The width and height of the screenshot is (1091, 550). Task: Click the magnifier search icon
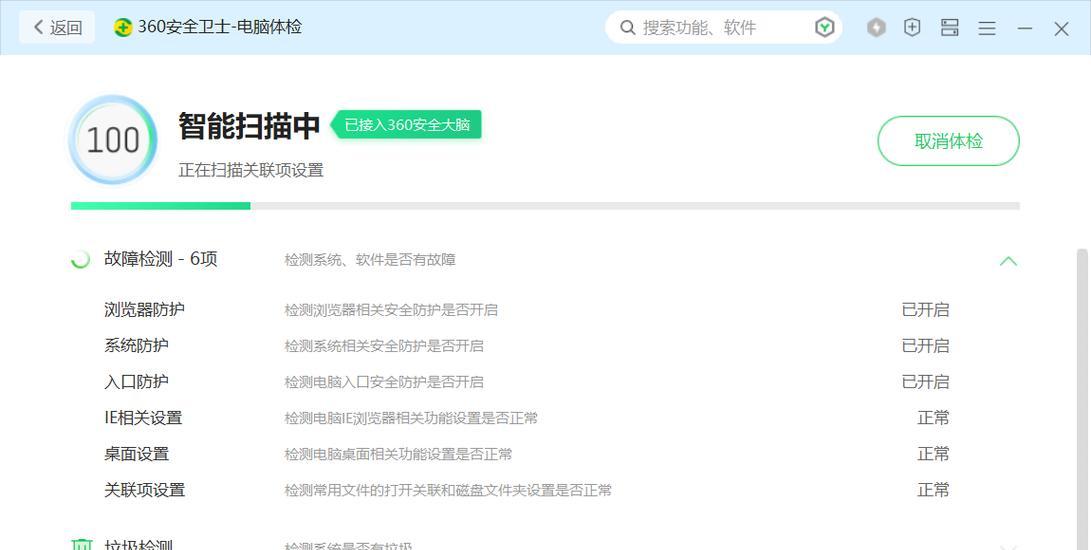coord(627,28)
